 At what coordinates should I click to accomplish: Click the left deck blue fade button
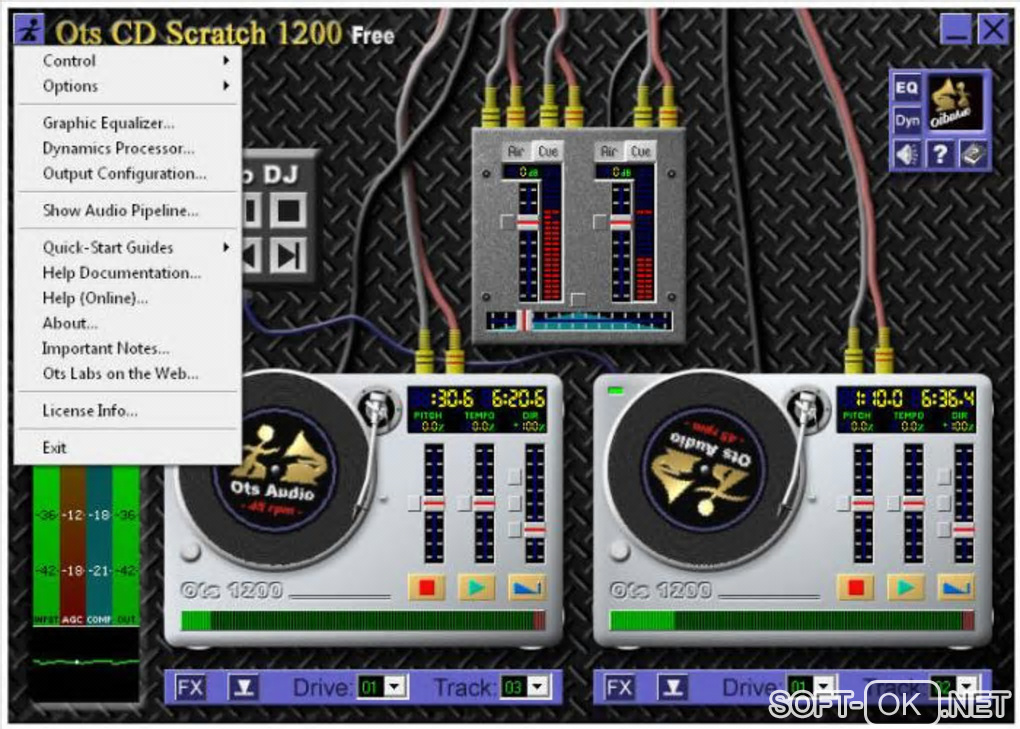526,587
